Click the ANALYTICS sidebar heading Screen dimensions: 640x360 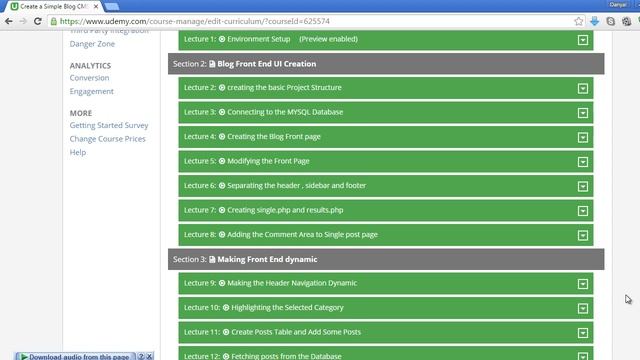click(90, 66)
